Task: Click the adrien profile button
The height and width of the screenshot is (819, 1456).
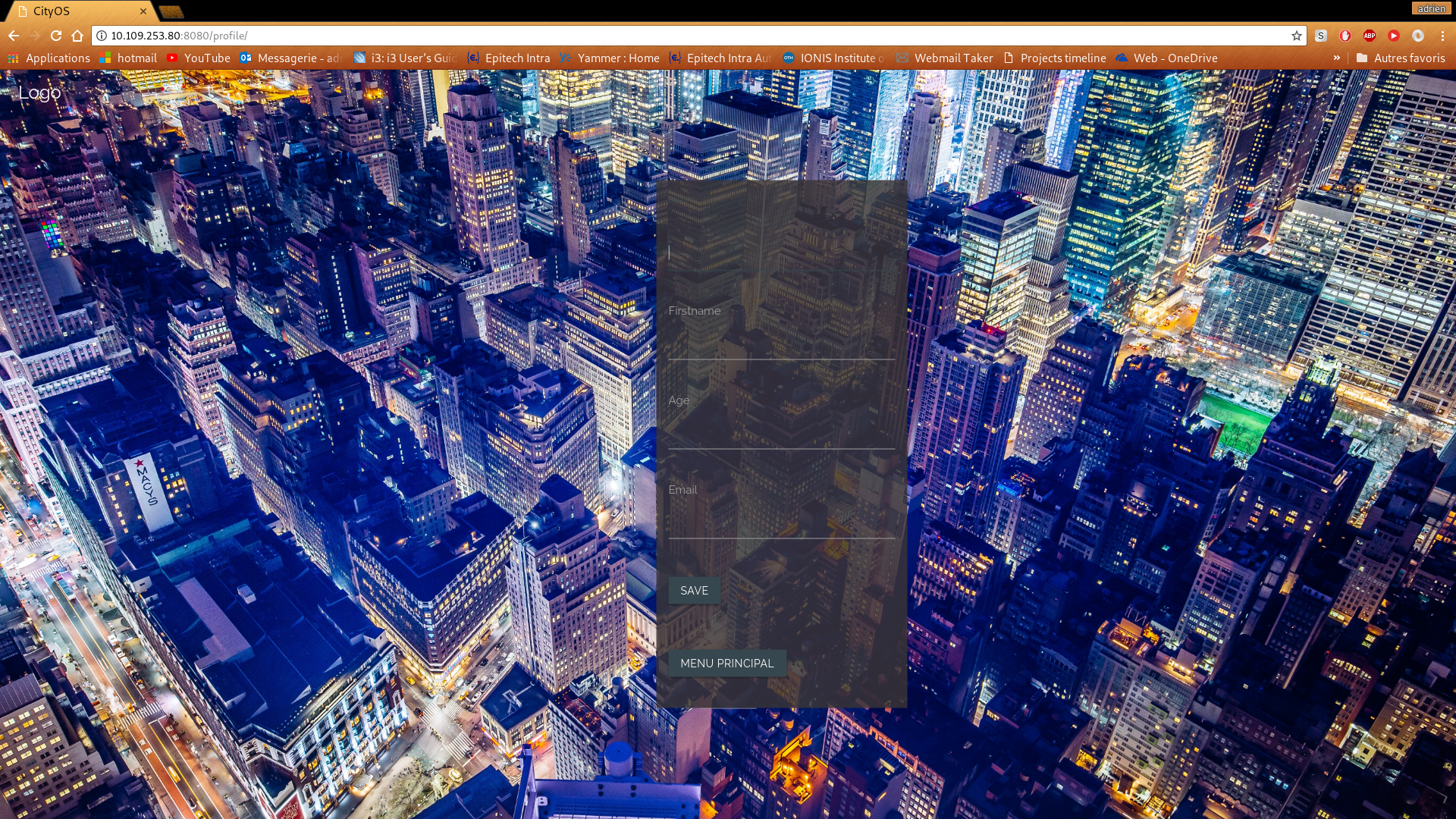Action: [1431, 9]
